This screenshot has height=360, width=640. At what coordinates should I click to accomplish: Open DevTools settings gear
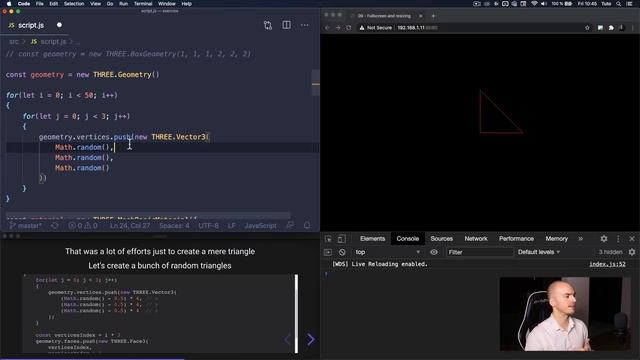coord(604,239)
